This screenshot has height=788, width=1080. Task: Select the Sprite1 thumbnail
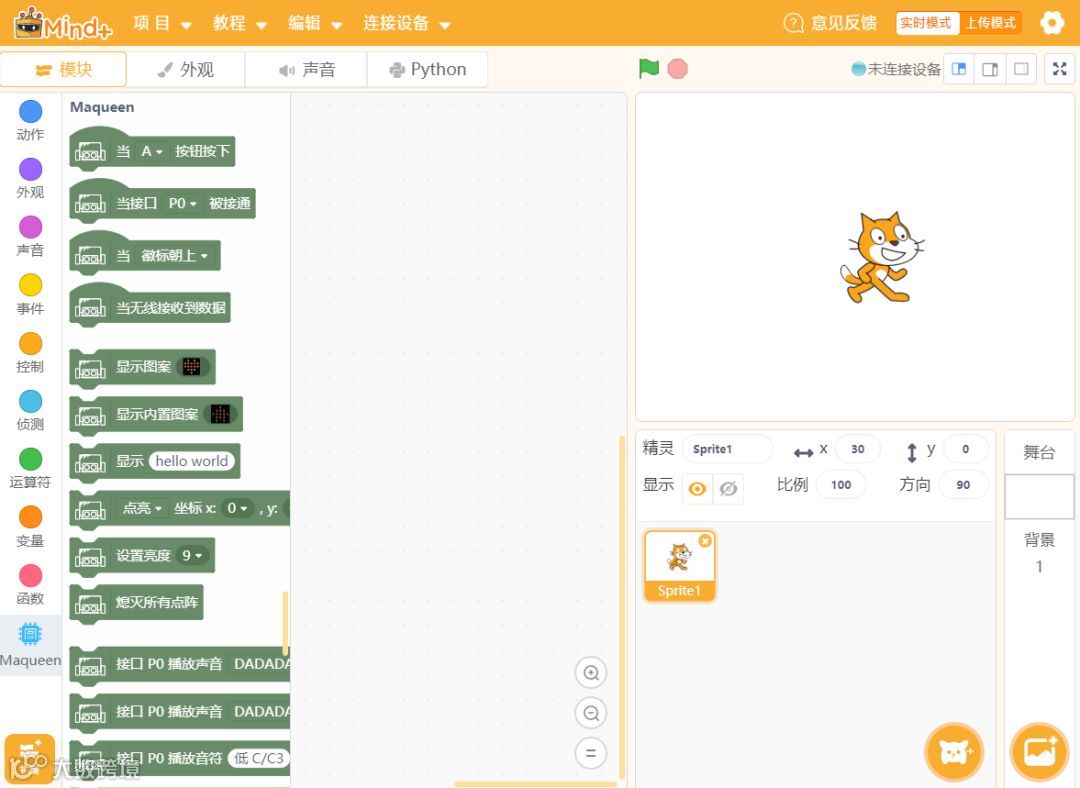tap(680, 566)
